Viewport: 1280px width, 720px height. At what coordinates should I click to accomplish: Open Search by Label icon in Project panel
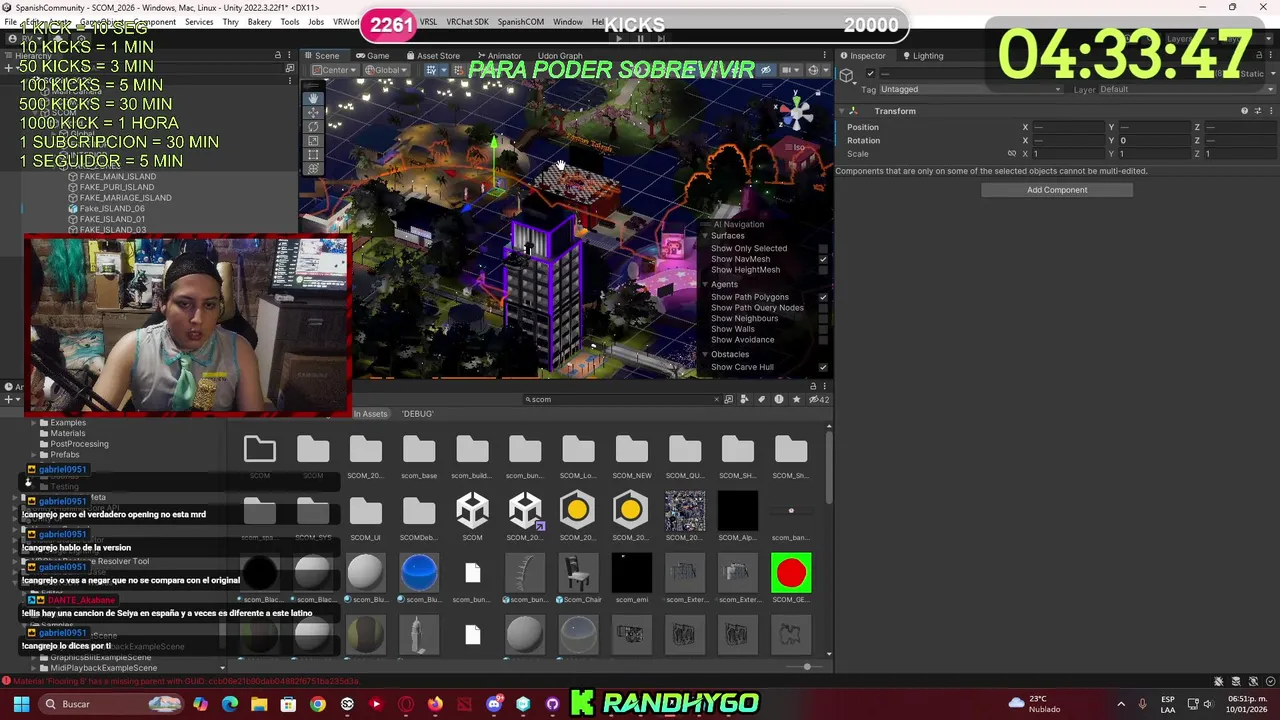click(x=761, y=399)
